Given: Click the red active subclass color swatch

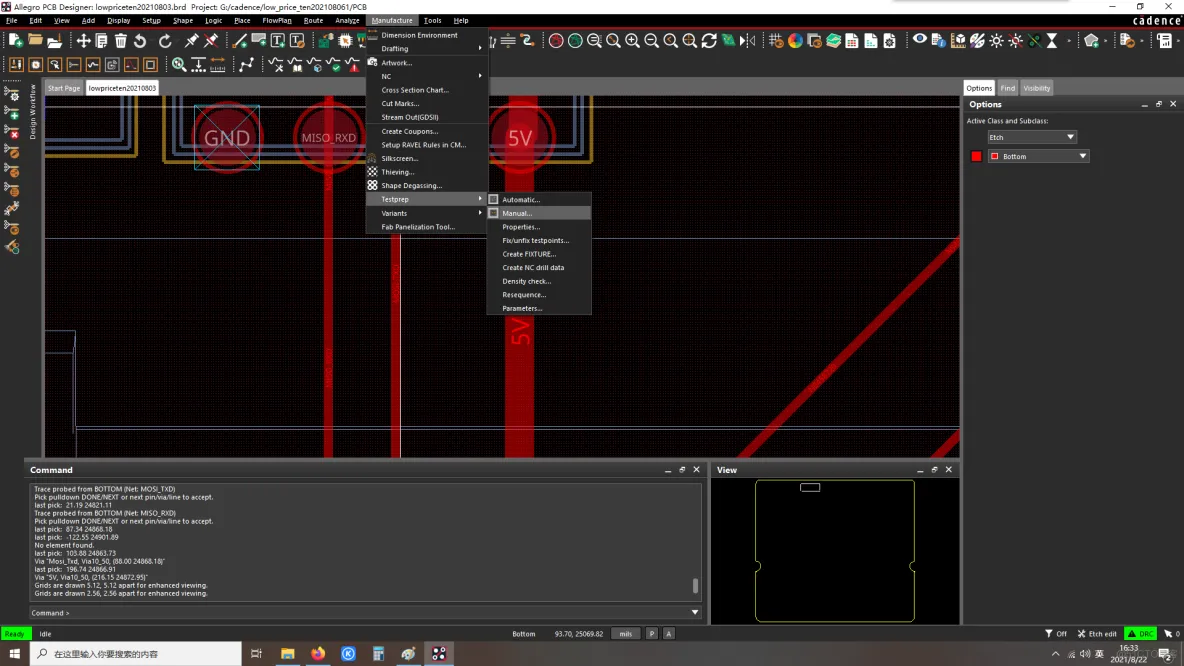Looking at the screenshot, I should [x=976, y=156].
